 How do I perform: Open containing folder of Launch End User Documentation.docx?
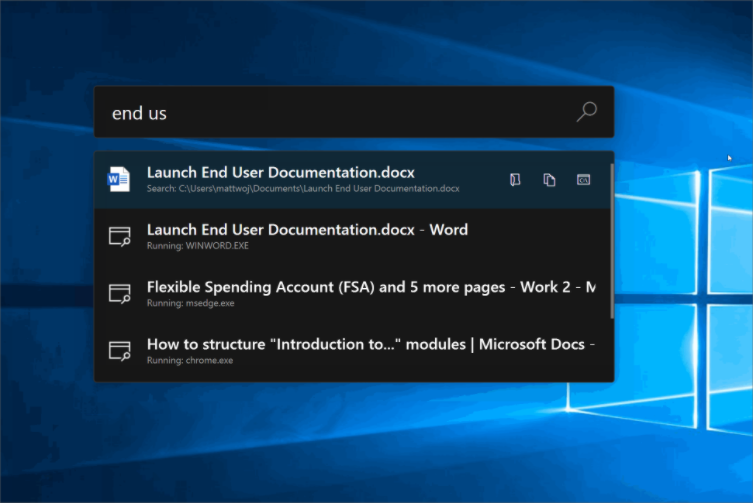(x=515, y=180)
